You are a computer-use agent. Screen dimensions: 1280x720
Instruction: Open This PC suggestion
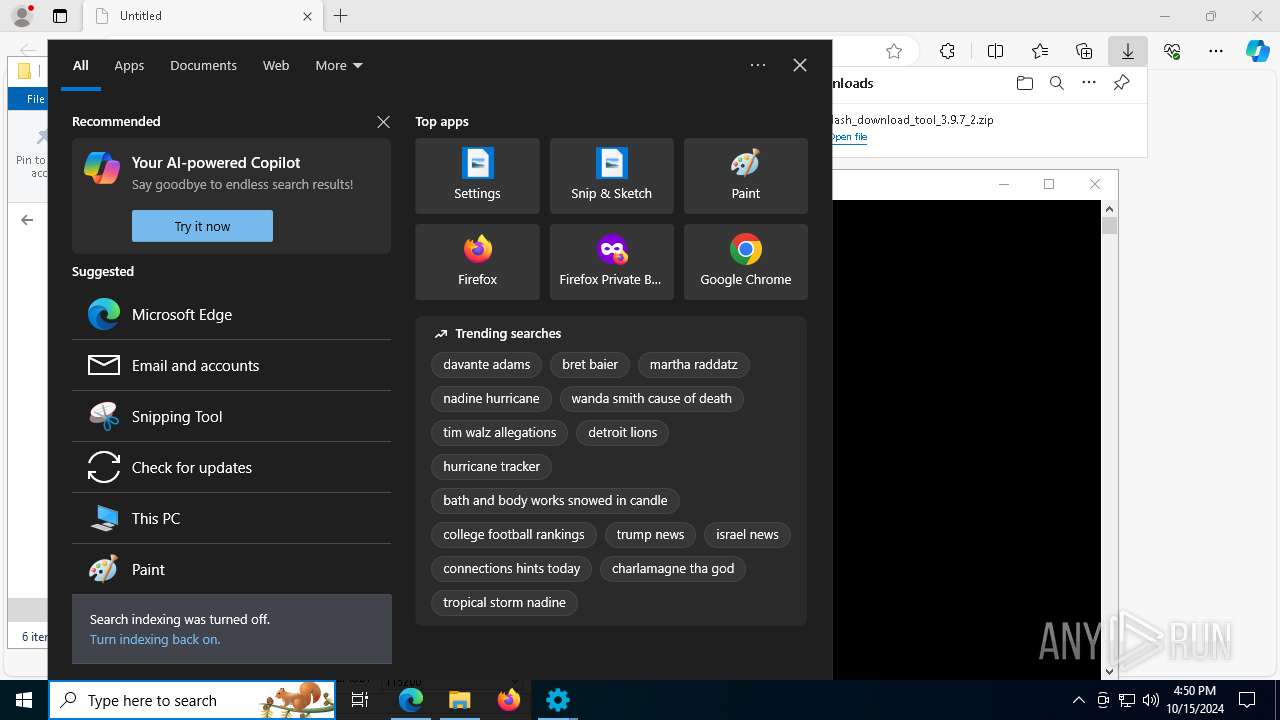(231, 518)
